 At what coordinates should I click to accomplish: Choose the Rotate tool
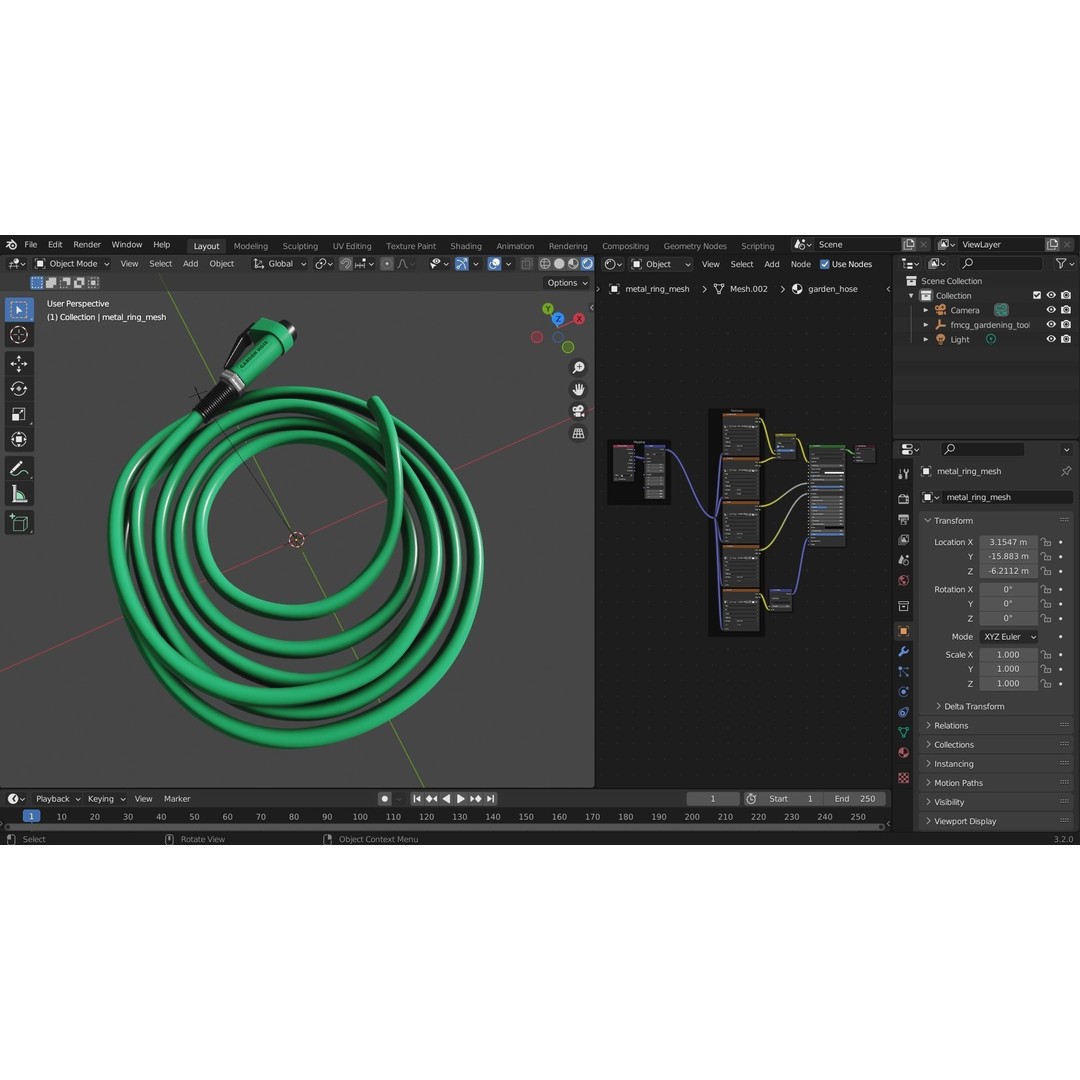click(19, 389)
